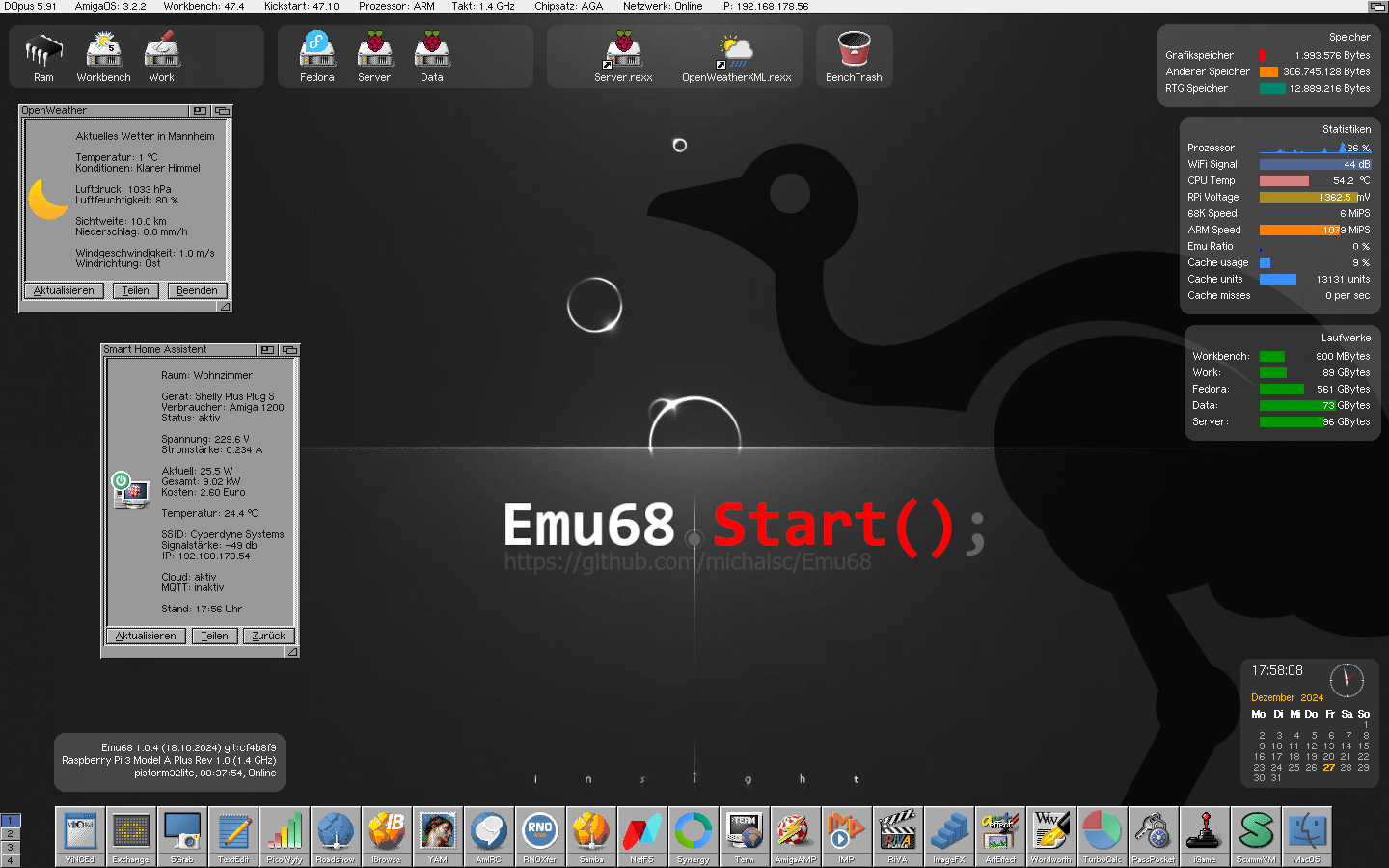This screenshot has height=868, width=1389.
Task: Click the OpenWeather window depth gadget
Action: pos(222,111)
